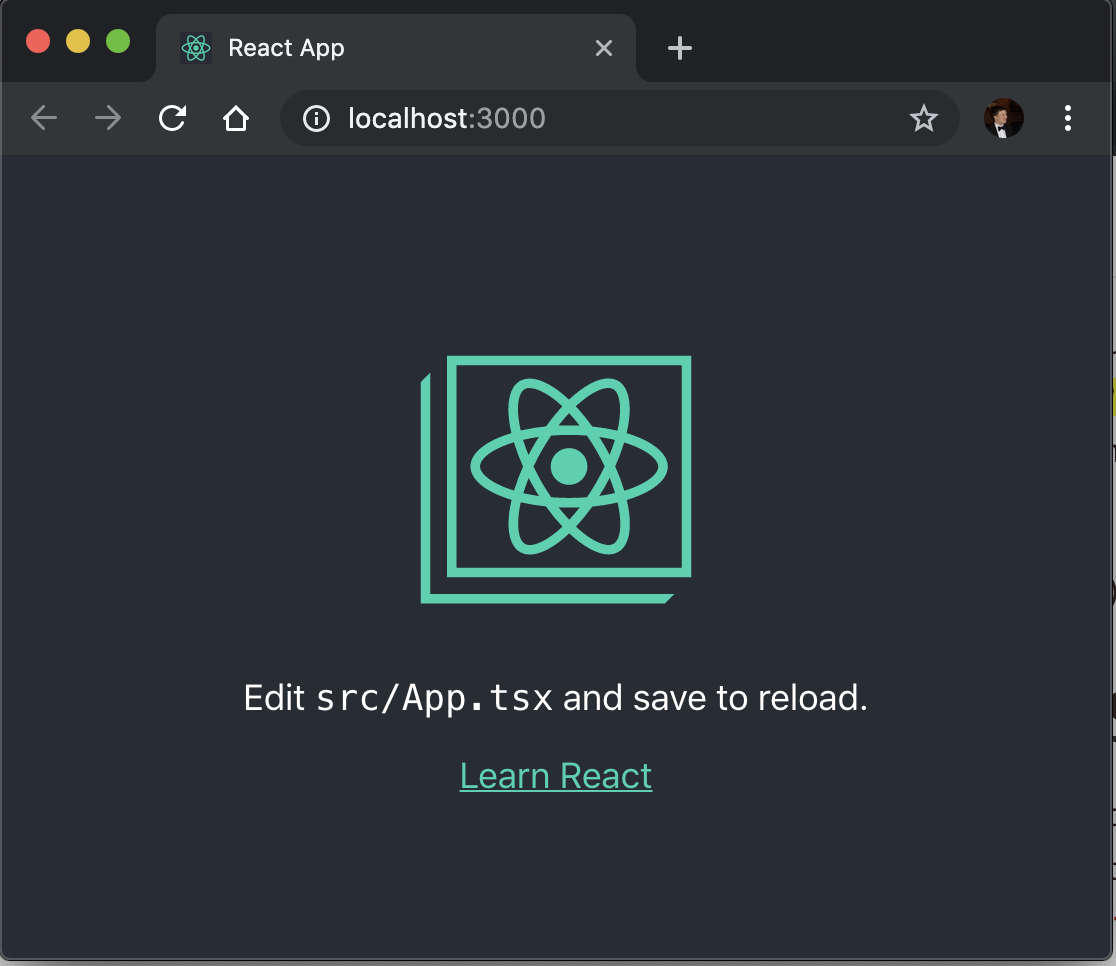View site information icon in address bar
Image resolution: width=1116 pixels, height=966 pixels.
coord(316,119)
